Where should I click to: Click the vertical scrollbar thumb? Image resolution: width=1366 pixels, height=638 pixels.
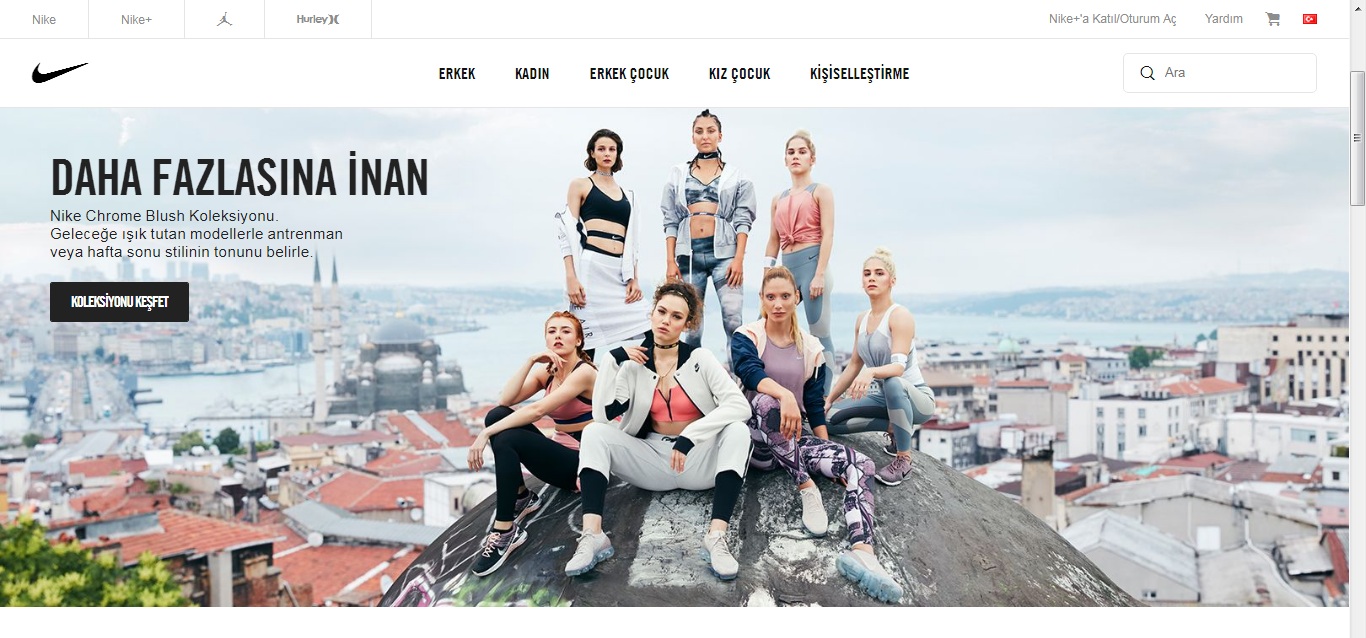pos(1357,138)
